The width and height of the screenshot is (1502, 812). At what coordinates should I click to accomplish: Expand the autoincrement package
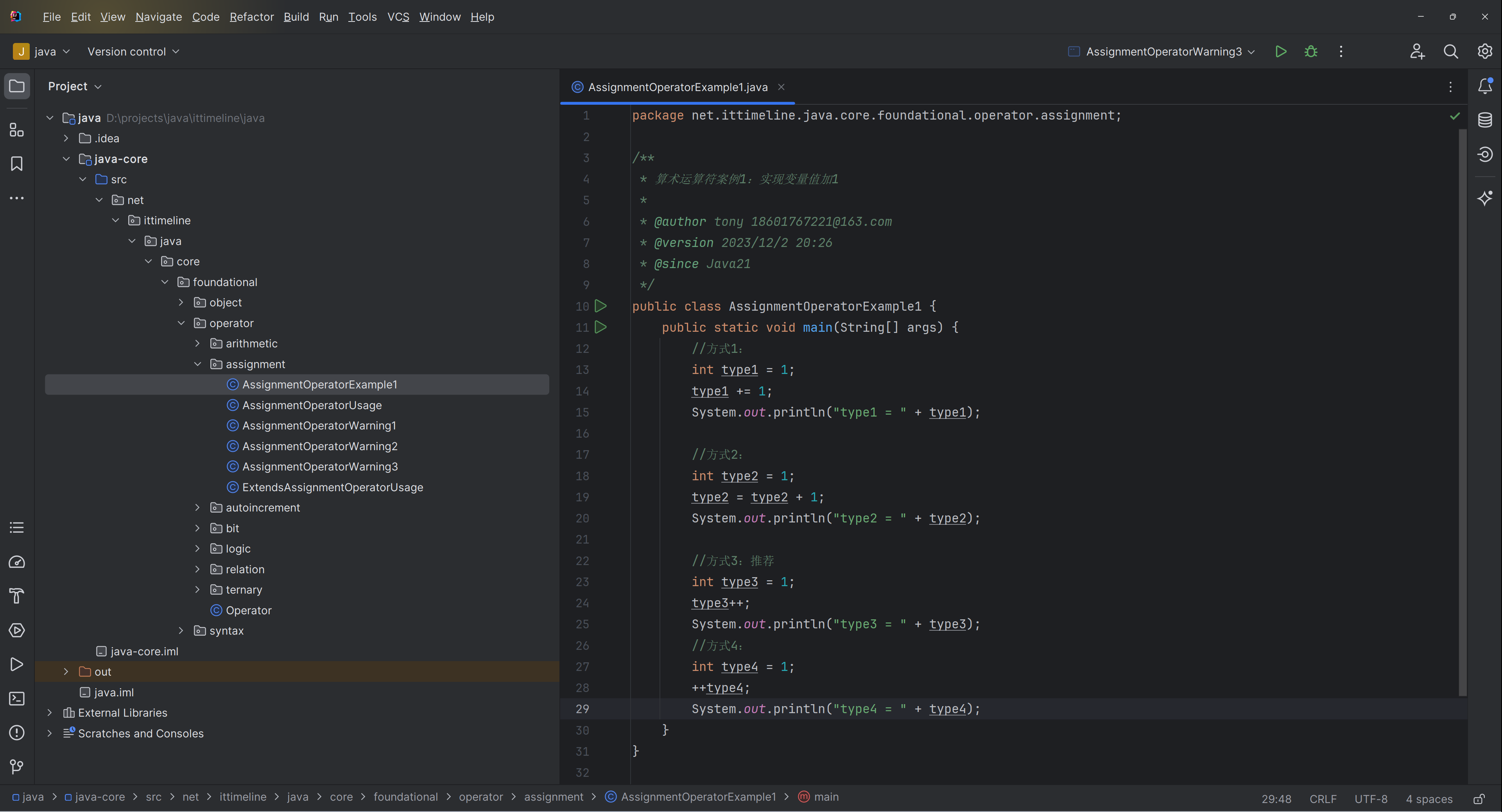point(197,508)
